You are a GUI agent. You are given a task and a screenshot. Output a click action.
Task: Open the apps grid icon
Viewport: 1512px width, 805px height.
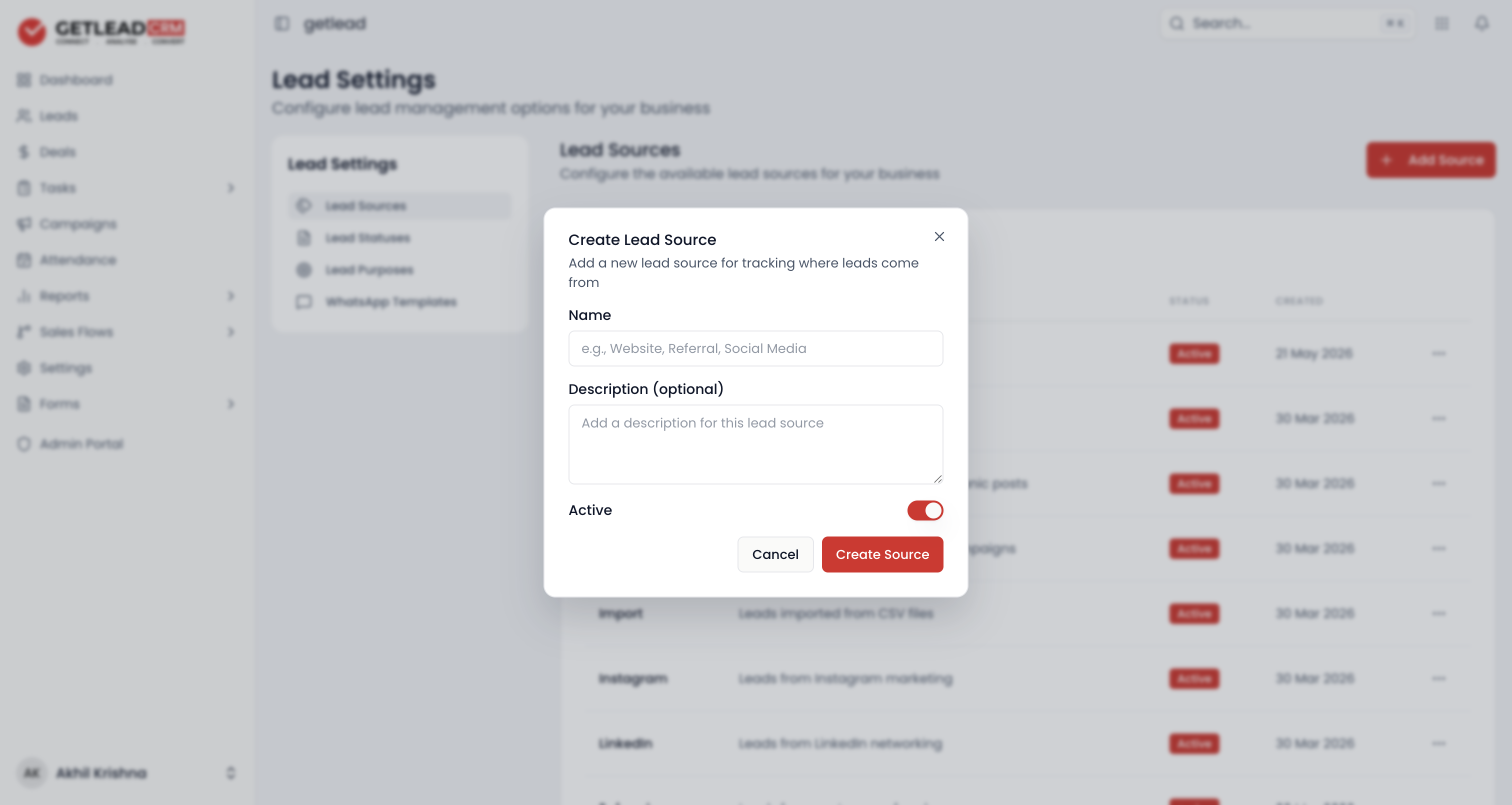(1441, 23)
